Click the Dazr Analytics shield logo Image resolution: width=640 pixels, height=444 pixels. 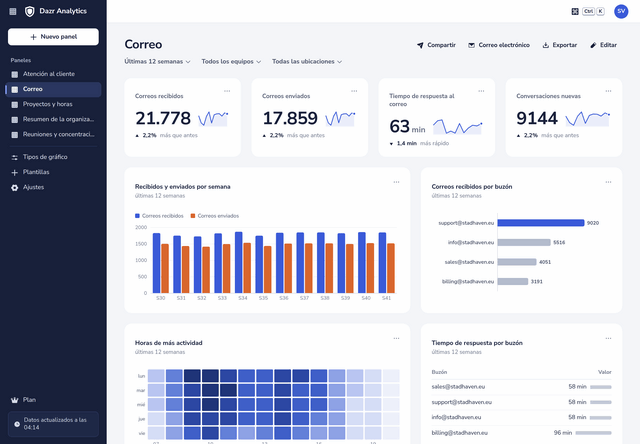[30, 11]
